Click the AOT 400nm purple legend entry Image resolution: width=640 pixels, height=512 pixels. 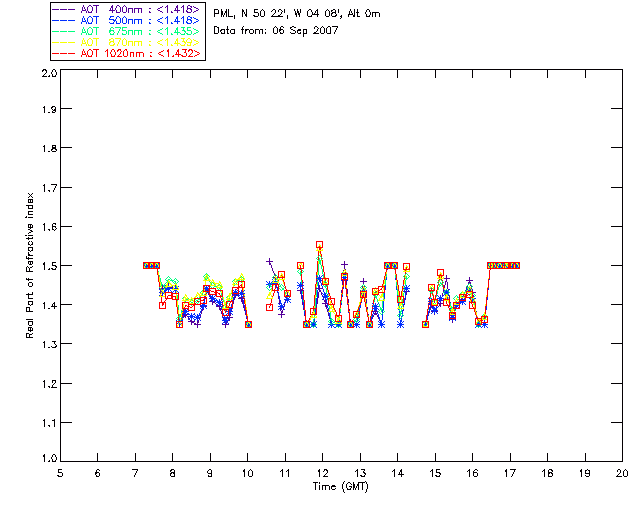click(127, 9)
